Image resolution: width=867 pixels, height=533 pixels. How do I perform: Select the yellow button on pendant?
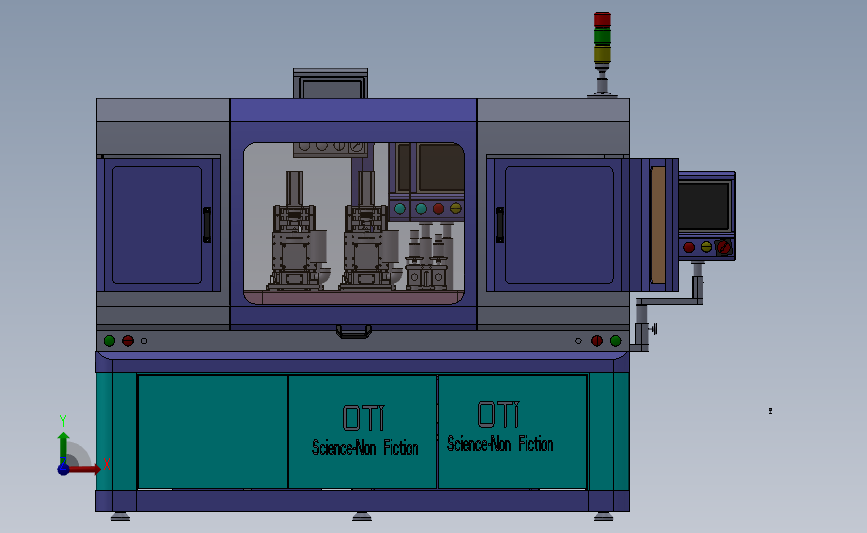[706, 247]
